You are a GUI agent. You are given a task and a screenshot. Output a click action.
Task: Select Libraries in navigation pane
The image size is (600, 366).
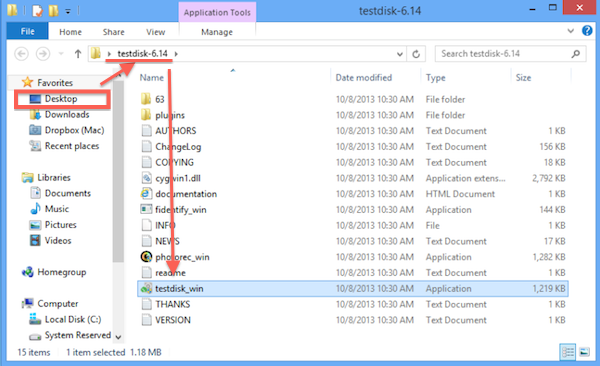[x=54, y=178]
